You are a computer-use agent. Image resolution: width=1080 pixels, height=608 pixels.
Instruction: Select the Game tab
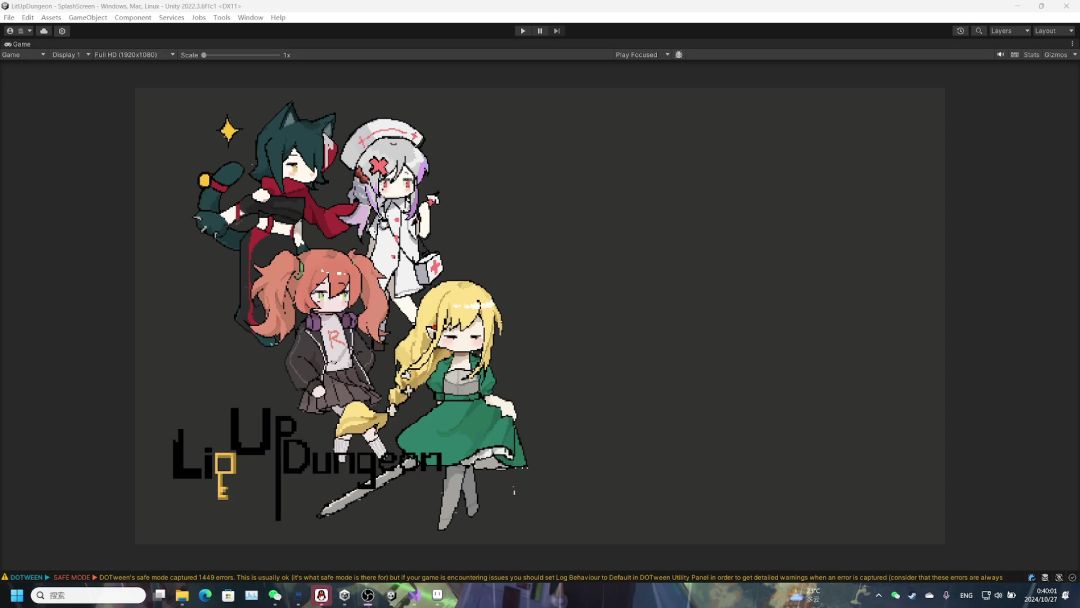18,44
